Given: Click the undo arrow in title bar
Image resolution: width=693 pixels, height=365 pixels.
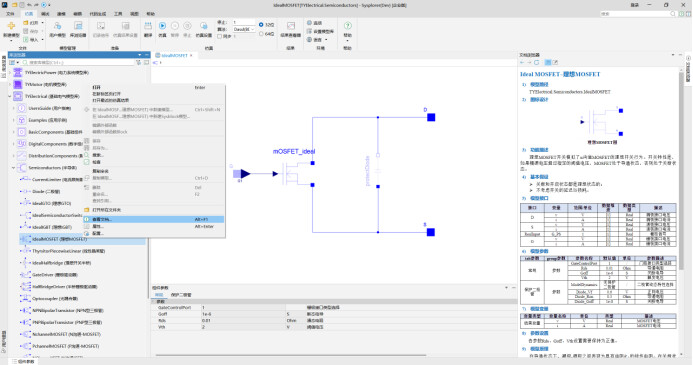Looking at the screenshot, I should click(x=29, y=5).
